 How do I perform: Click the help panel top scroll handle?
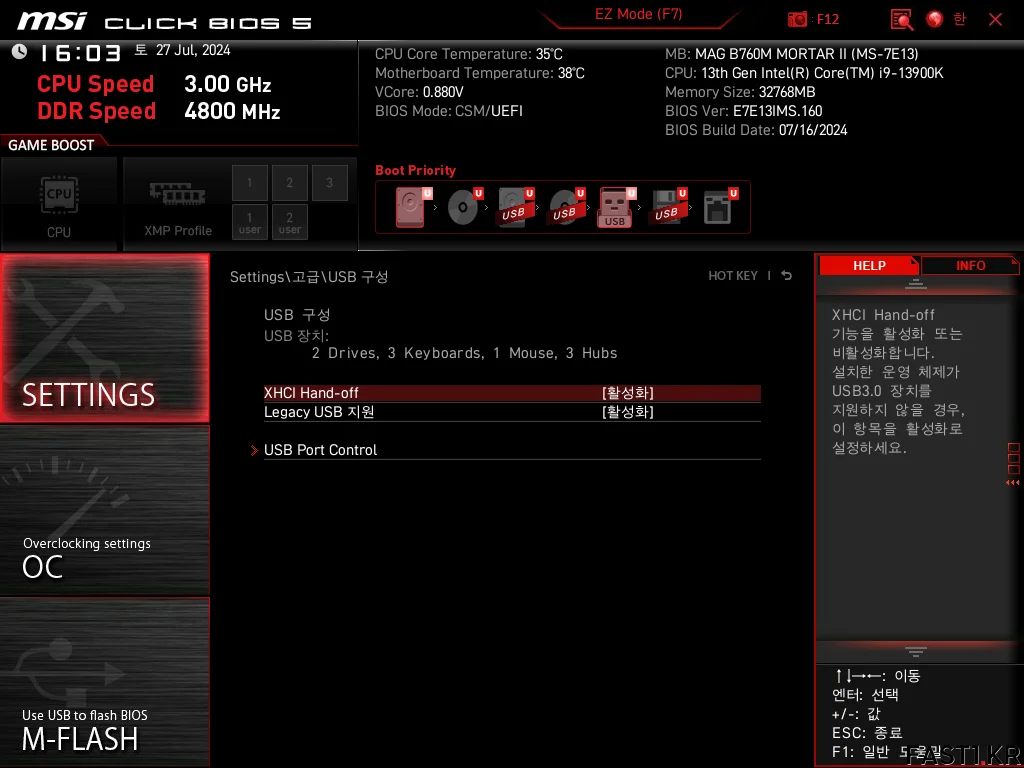pyautogui.click(x=916, y=283)
